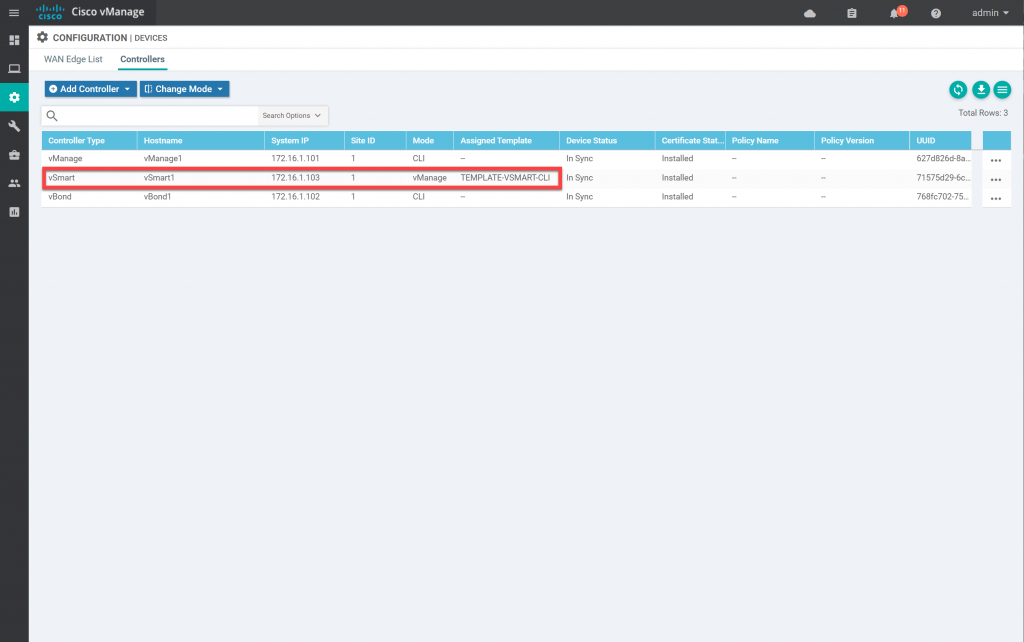
Task: Open the Show Table Columns icon
Action: 1002,90
